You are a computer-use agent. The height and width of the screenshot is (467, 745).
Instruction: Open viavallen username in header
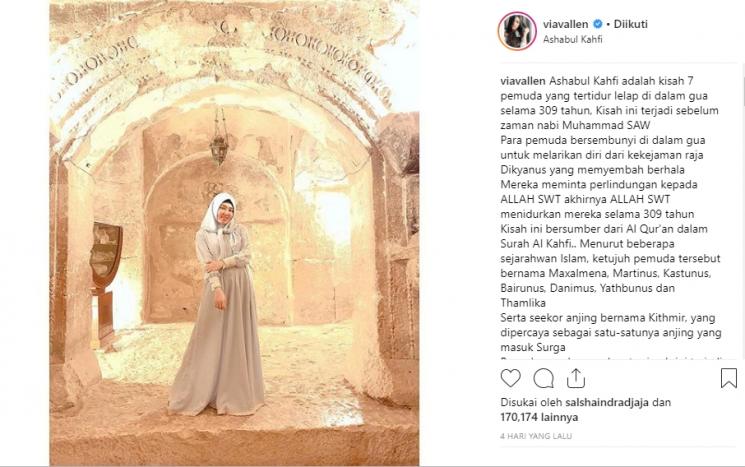565,24
